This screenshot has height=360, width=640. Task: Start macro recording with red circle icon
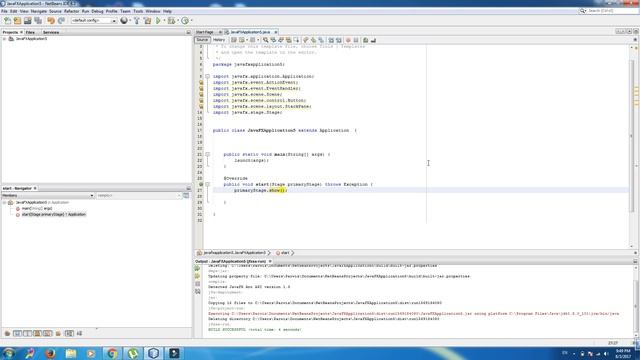pyautogui.click(x=348, y=40)
